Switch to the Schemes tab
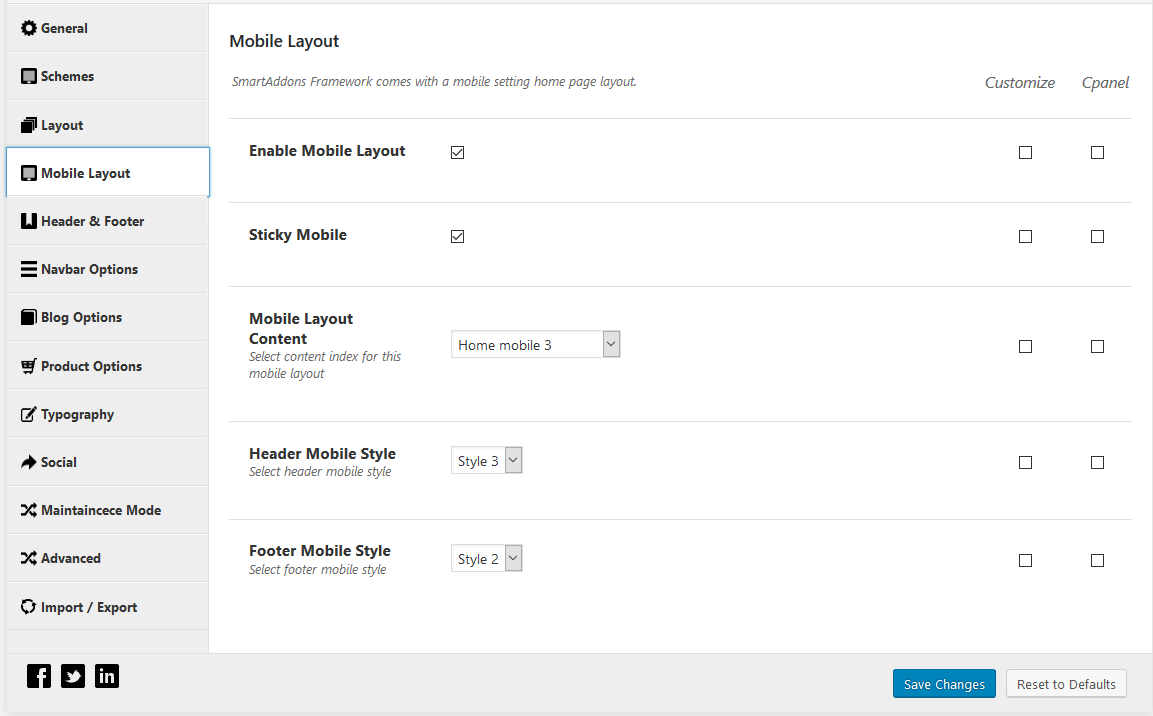The image size is (1153, 716). pos(107,76)
